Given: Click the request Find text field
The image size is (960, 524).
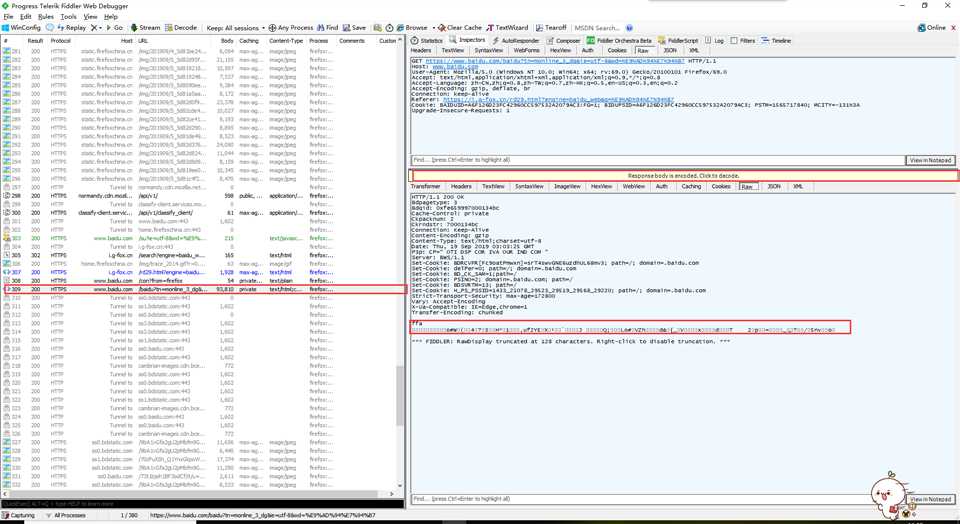Looking at the screenshot, I should tap(658, 160).
